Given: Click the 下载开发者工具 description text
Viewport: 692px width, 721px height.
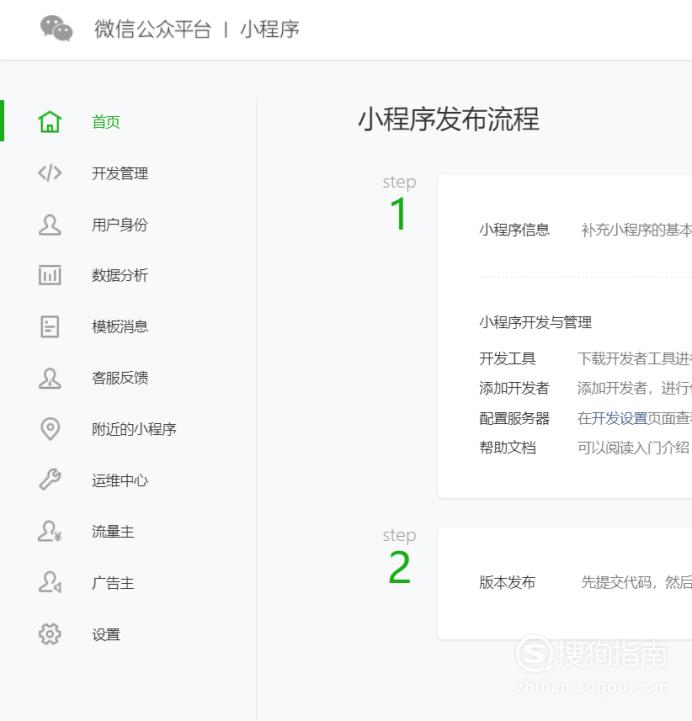Looking at the screenshot, I should [x=635, y=358].
